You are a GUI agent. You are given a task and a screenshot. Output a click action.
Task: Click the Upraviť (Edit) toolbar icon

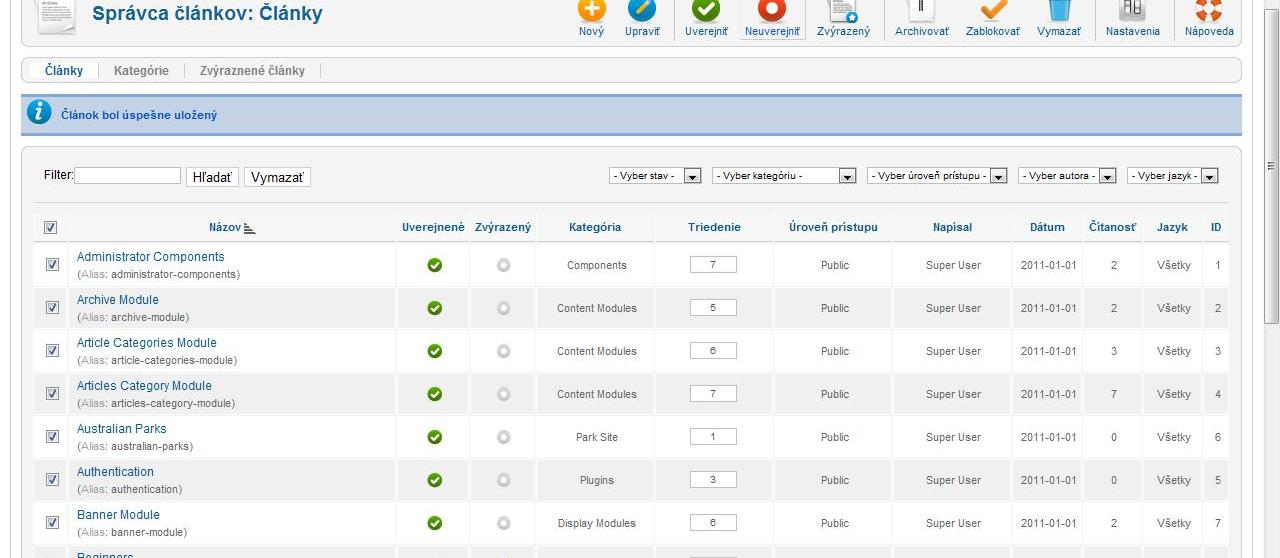642,12
